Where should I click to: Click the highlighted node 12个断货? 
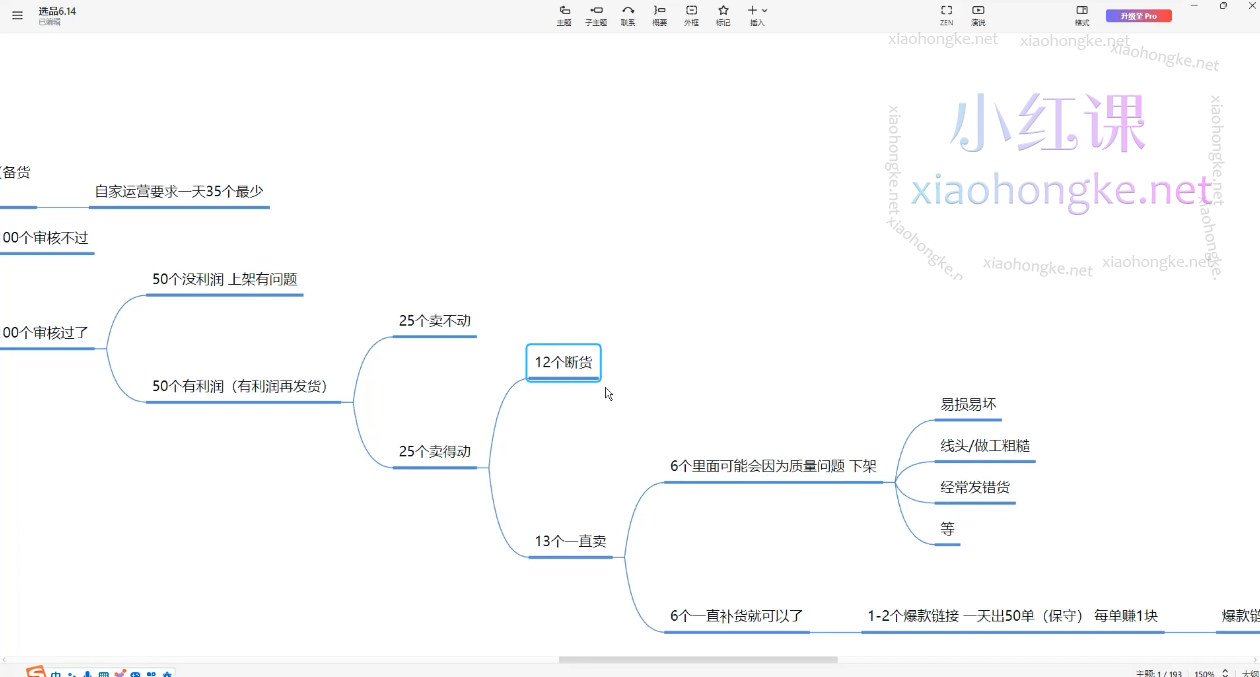[564, 363]
